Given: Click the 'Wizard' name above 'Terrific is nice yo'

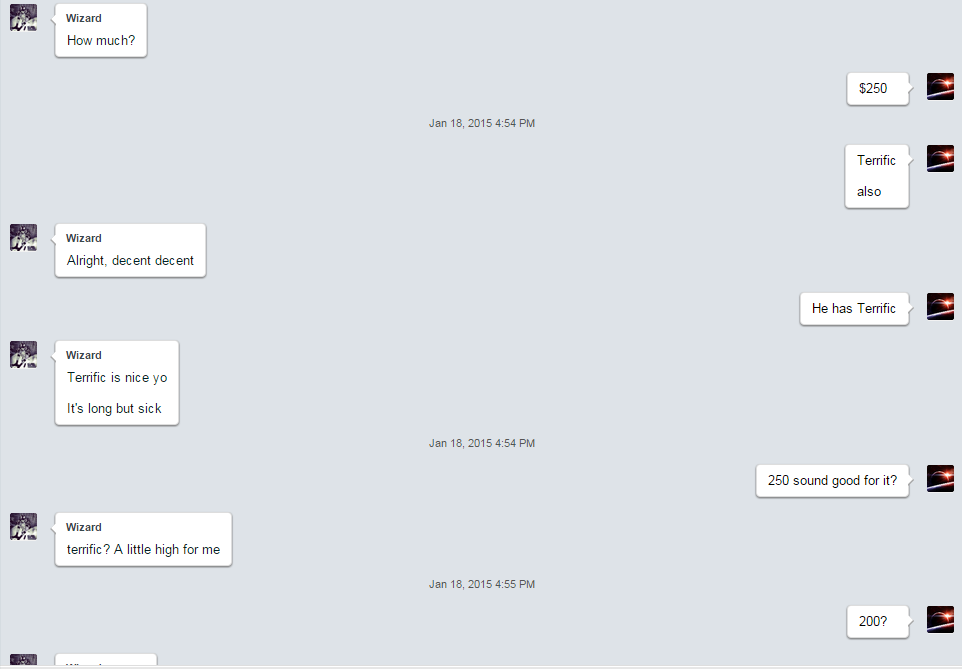Looking at the screenshot, I should (x=83, y=355).
